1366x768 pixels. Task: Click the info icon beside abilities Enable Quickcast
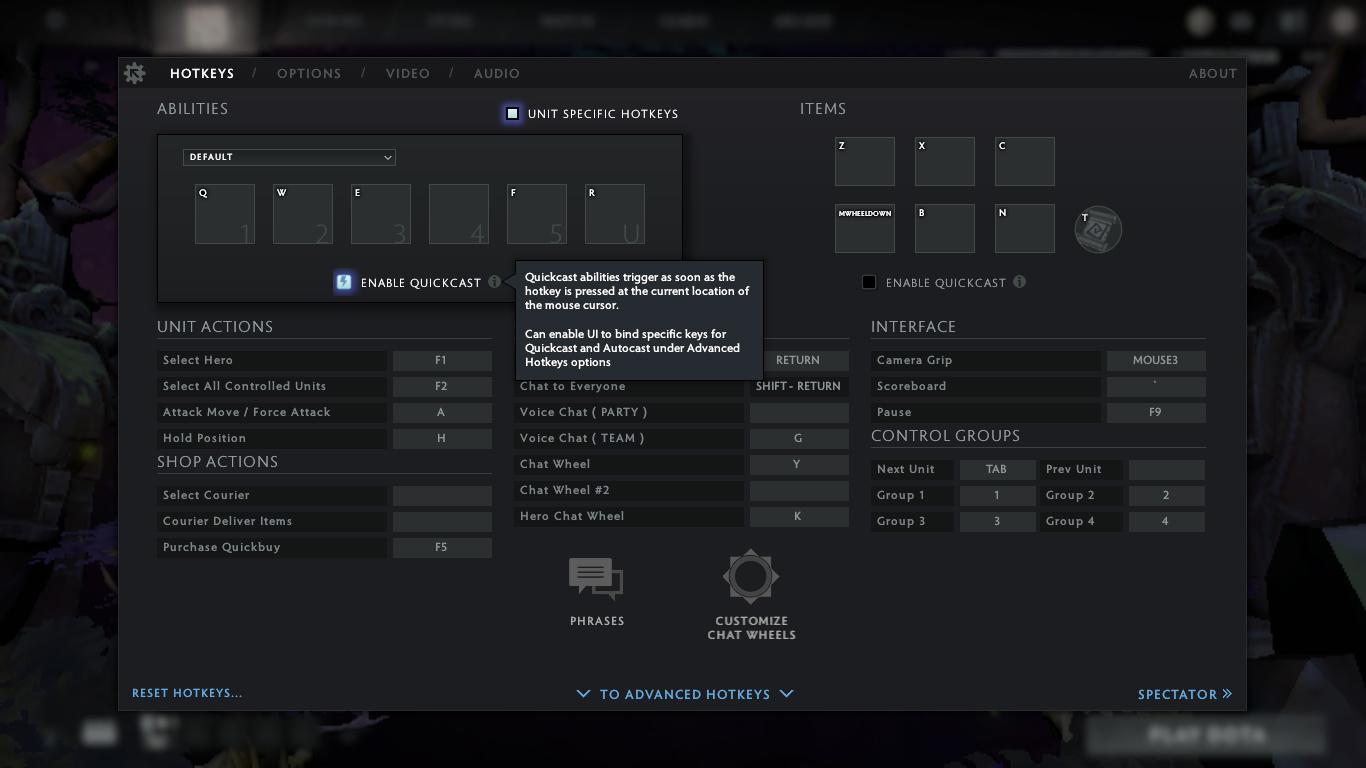click(x=494, y=282)
